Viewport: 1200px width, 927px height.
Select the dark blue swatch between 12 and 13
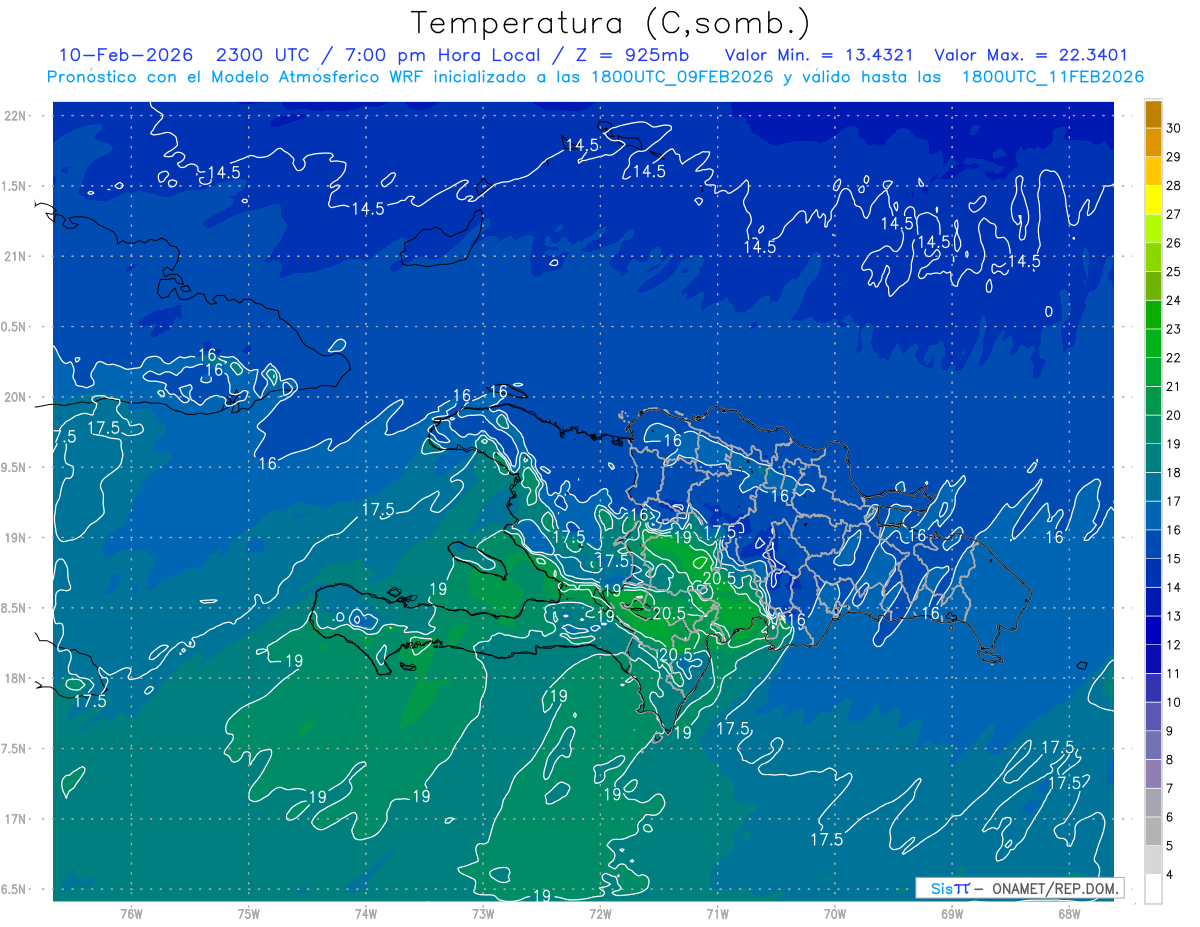point(1153,630)
